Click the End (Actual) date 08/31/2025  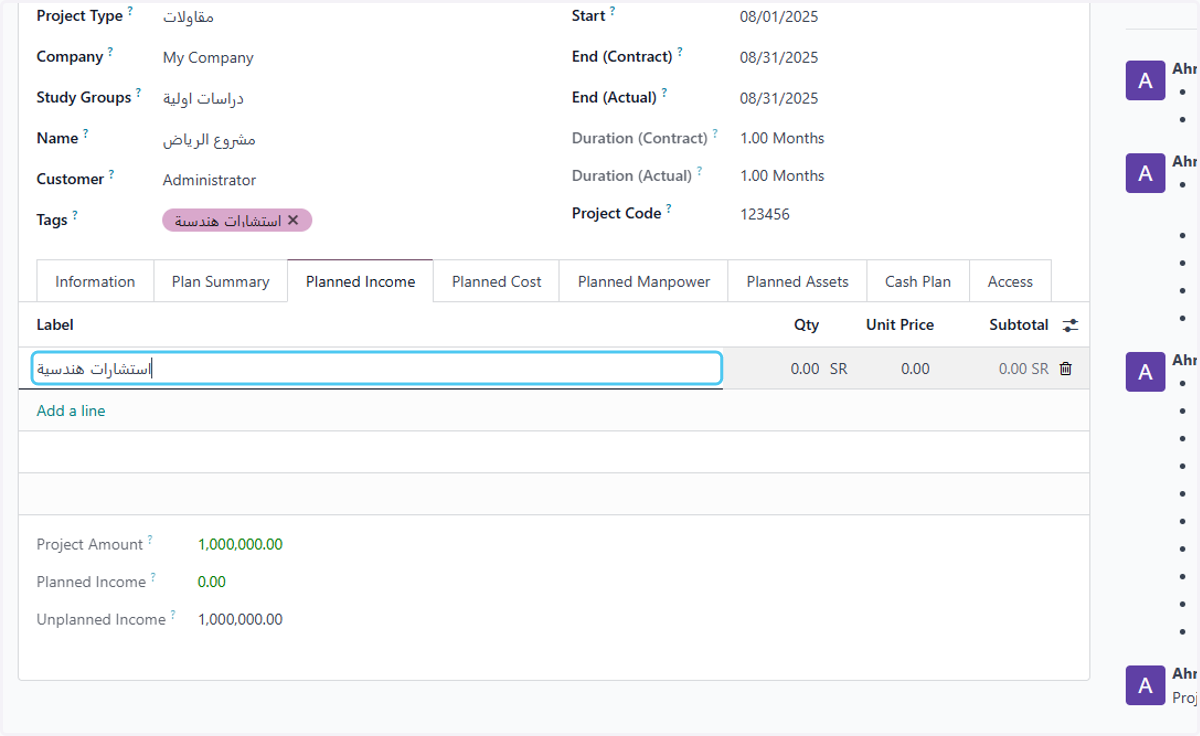click(779, 98)
